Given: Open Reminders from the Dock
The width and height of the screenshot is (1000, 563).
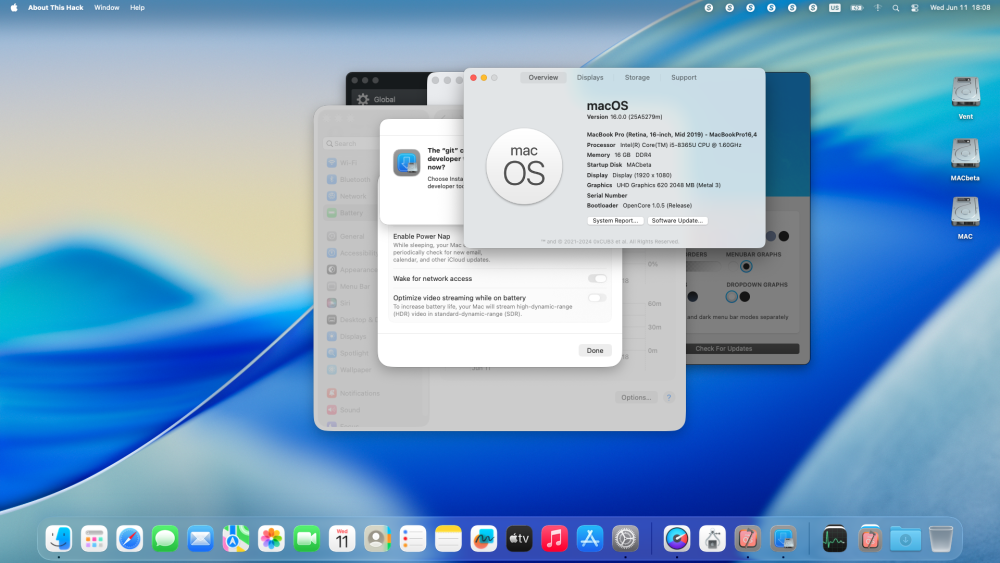Looking at the screenshot, I should coord(413,539).
